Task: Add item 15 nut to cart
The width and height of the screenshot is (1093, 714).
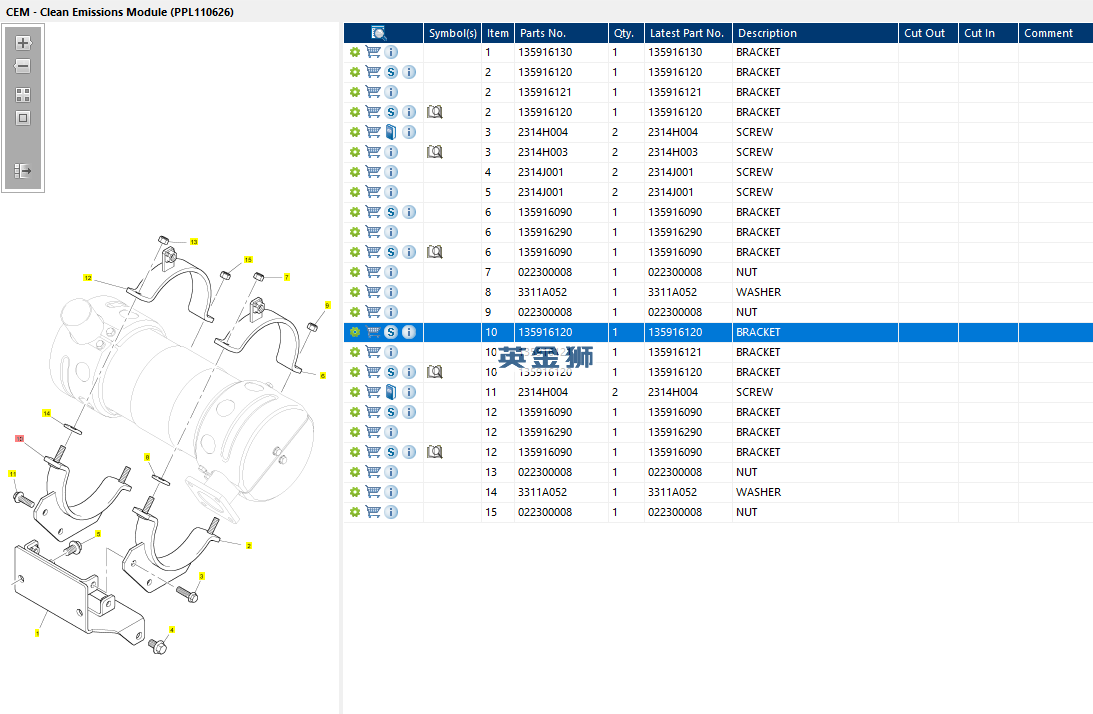Action: pyautogui.click(x=373, y=512)
